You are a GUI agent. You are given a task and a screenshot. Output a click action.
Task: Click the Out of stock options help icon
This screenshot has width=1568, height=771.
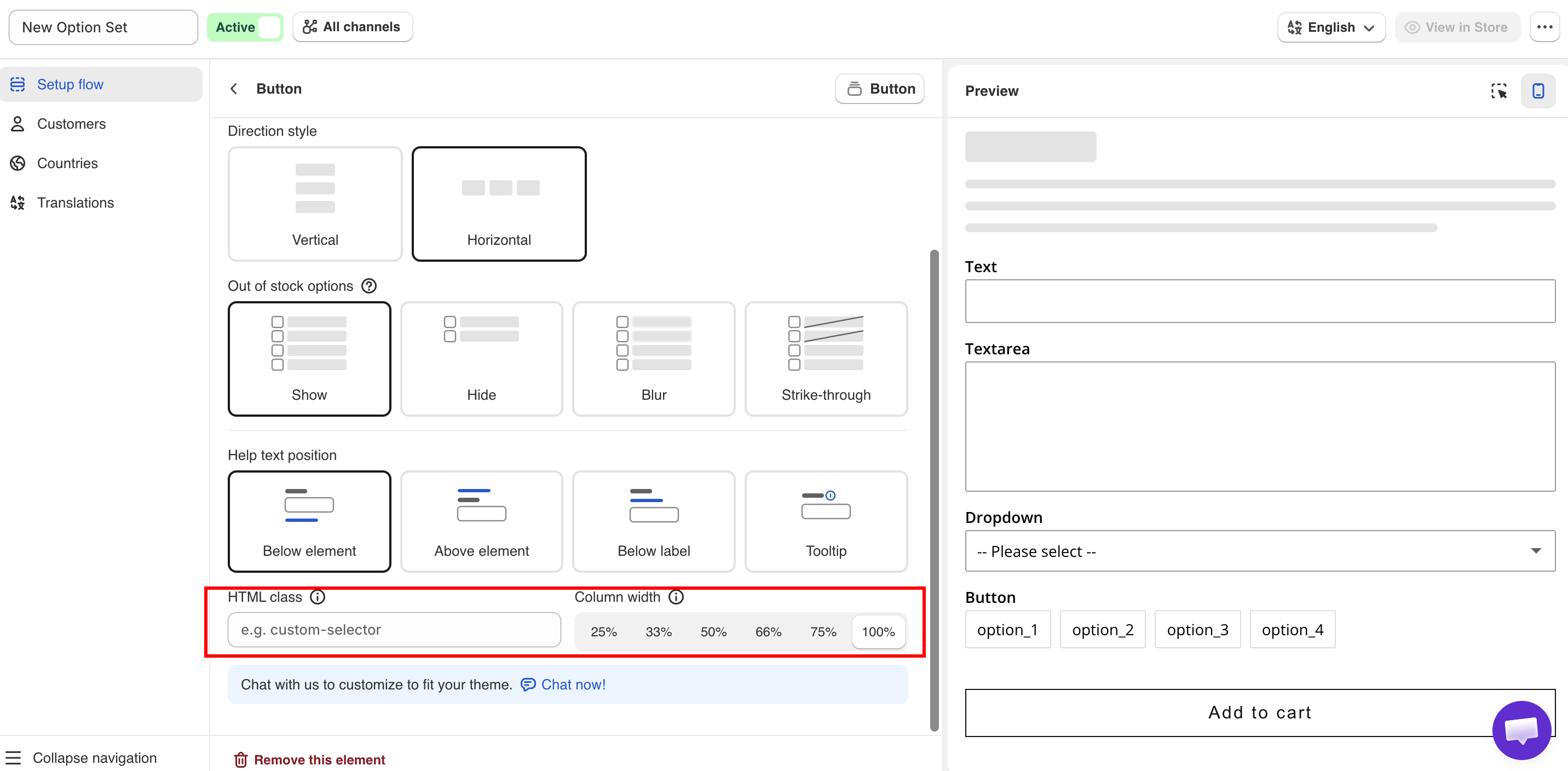pyautogui.click(x=369, y=286)
